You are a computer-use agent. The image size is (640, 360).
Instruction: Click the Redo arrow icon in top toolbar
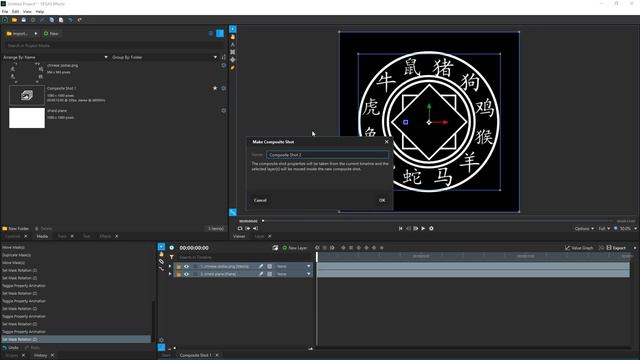(x=80, y=20)
